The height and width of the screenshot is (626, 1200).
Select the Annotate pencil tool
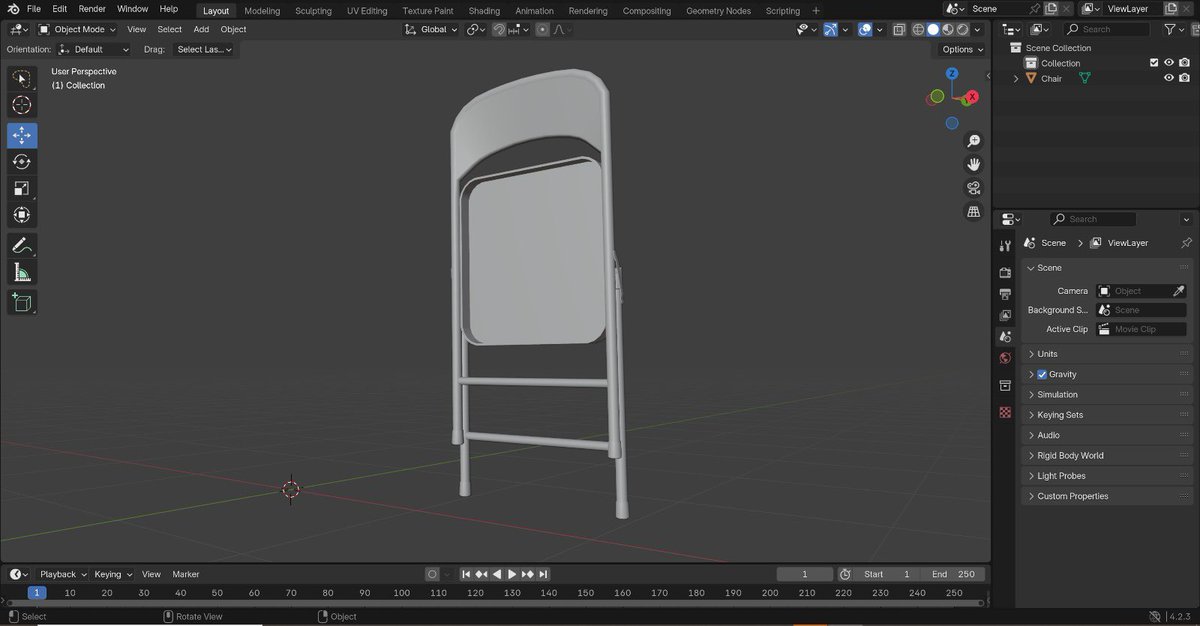22,245
